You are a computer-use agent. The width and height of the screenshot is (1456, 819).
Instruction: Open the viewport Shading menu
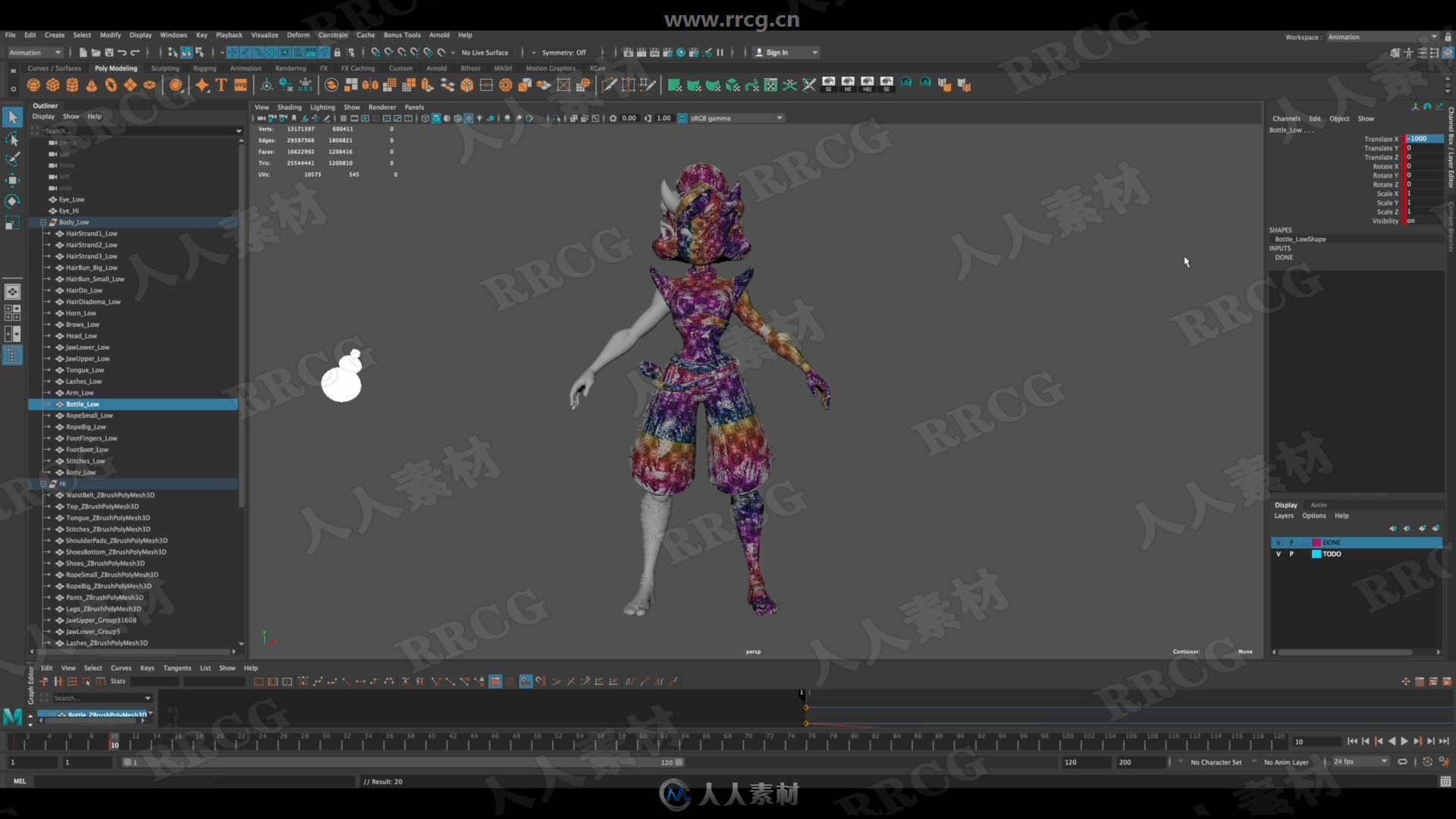(x=289, y=108)
